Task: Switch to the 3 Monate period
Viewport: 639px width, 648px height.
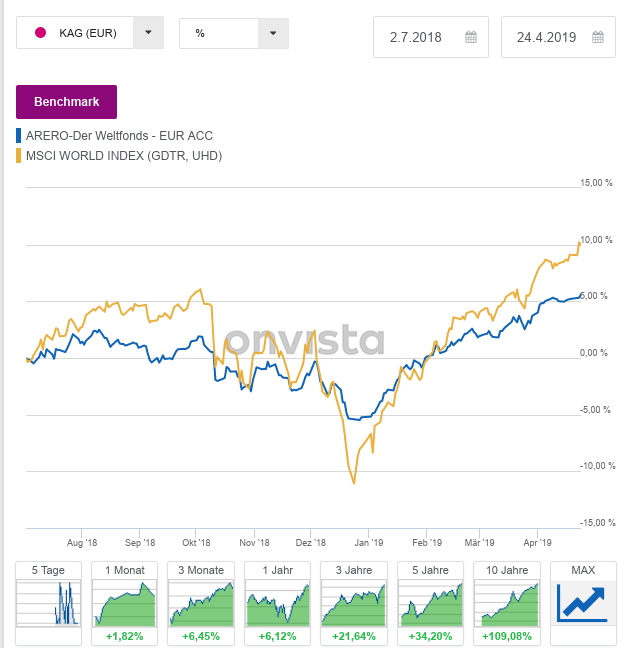Action: [x=200, y=604]
